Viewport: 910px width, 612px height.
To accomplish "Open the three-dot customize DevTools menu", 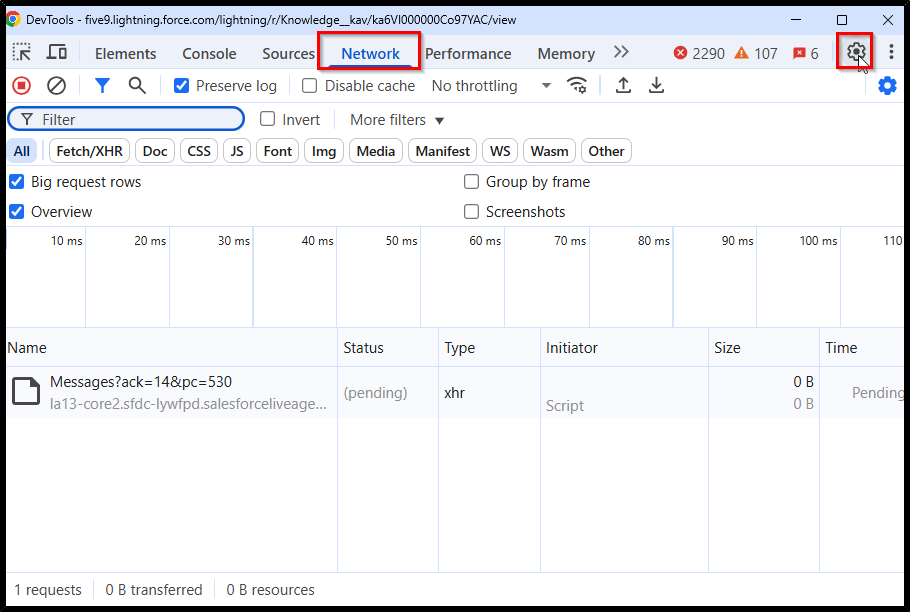I will coord(891,52).
